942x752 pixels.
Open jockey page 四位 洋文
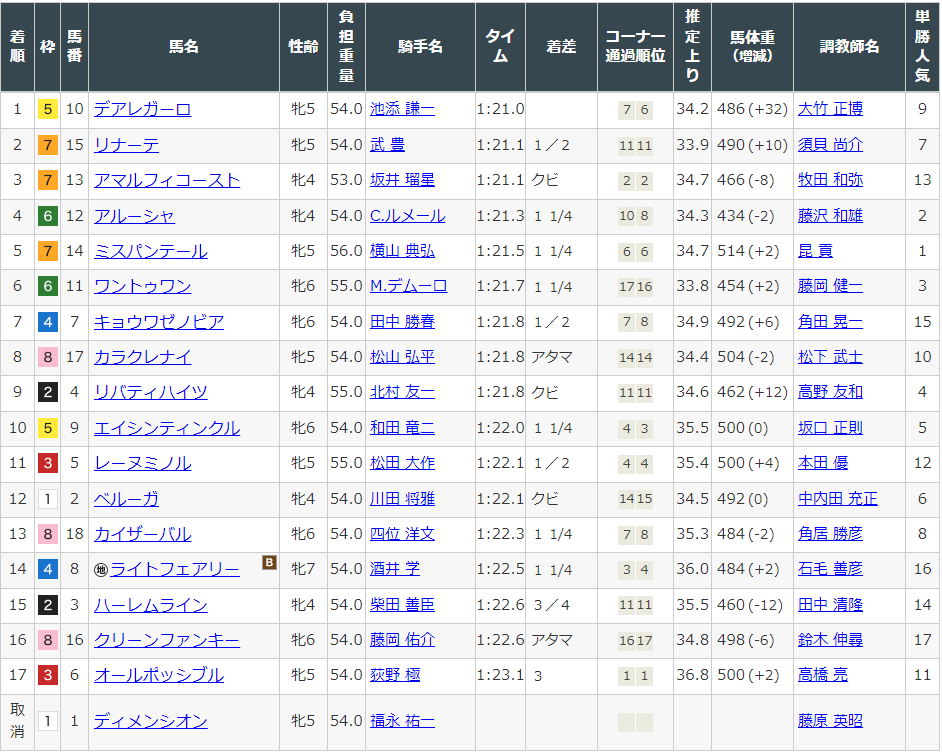(x=402, y=534)
